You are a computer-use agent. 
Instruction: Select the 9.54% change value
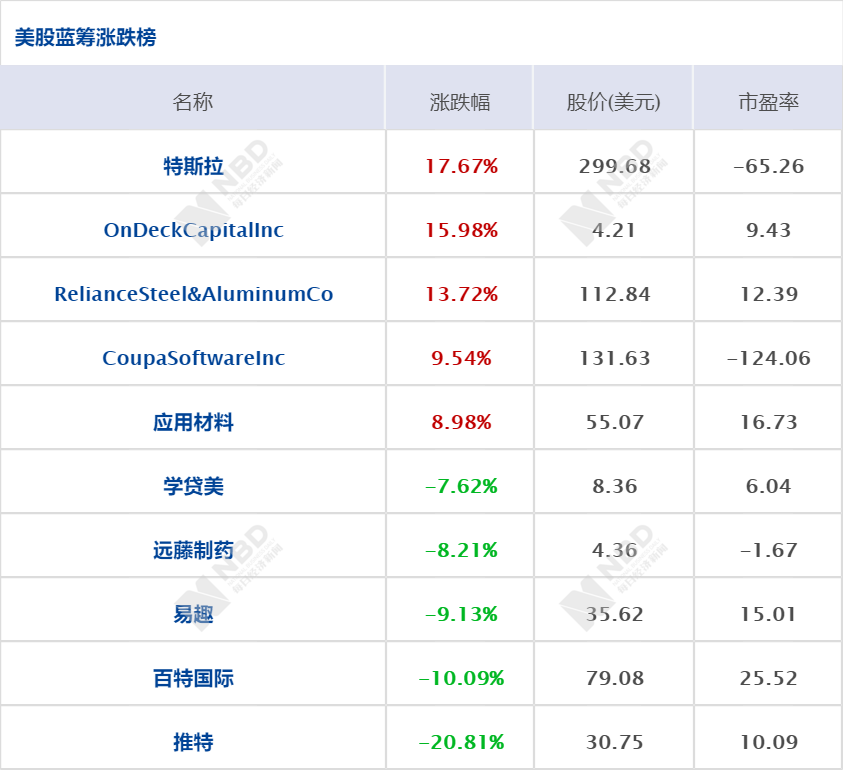pyautogui.click(x=461, y=358)
